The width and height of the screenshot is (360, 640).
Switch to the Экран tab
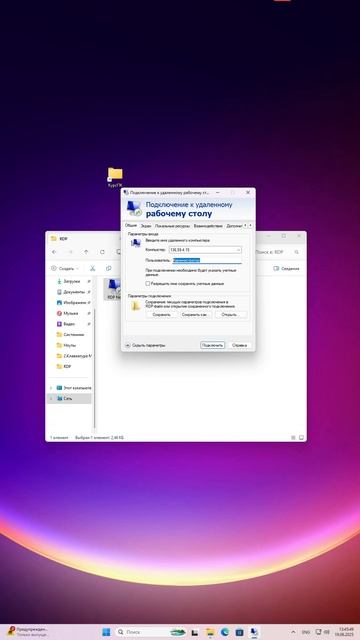point(146,226)
